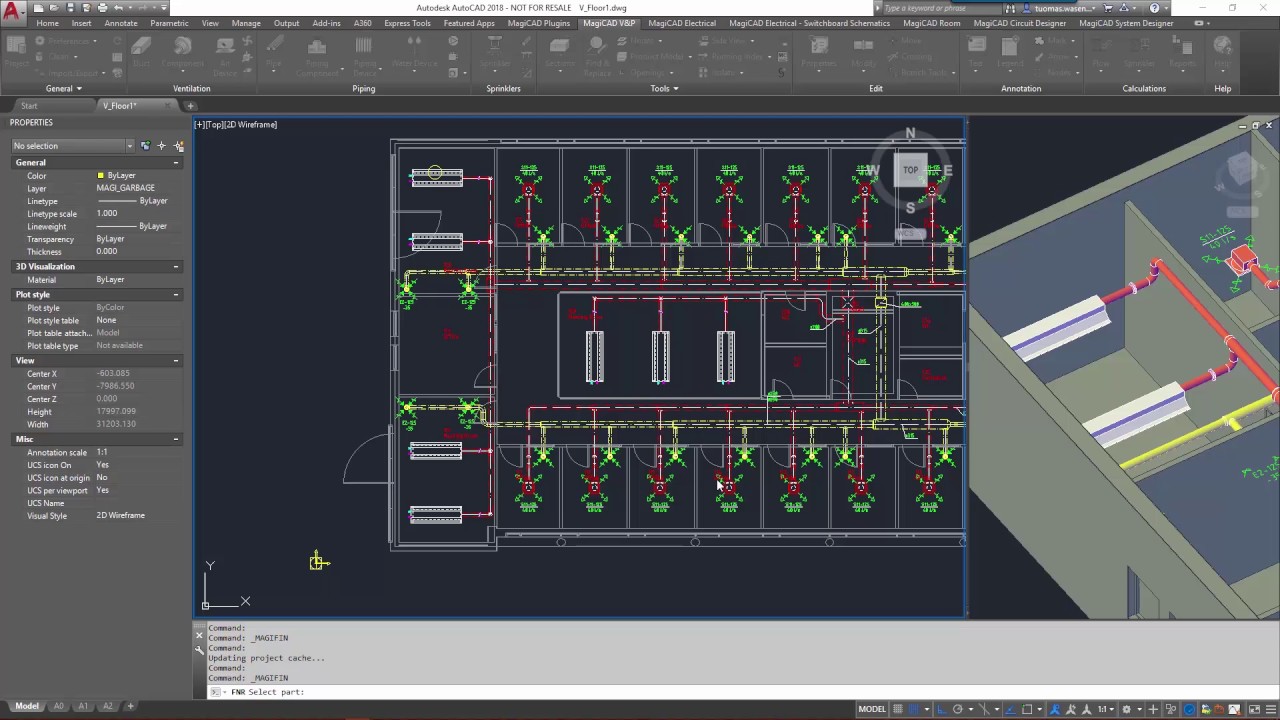The image size is (1280, 720).
Task: Toggle ortho mode in status bar
Action: pyautogui.click(x=940, y=709)
